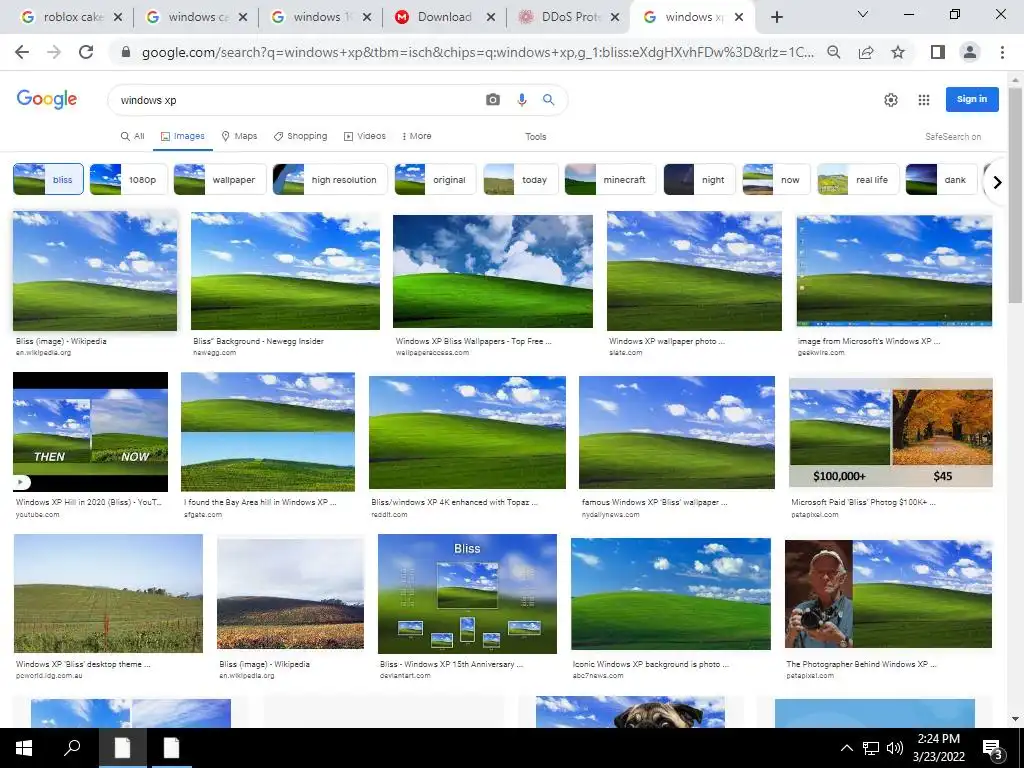This screenshot has width=1024, height=768.
Task: Click the SafeSearch on label
Action: (953, 136)
